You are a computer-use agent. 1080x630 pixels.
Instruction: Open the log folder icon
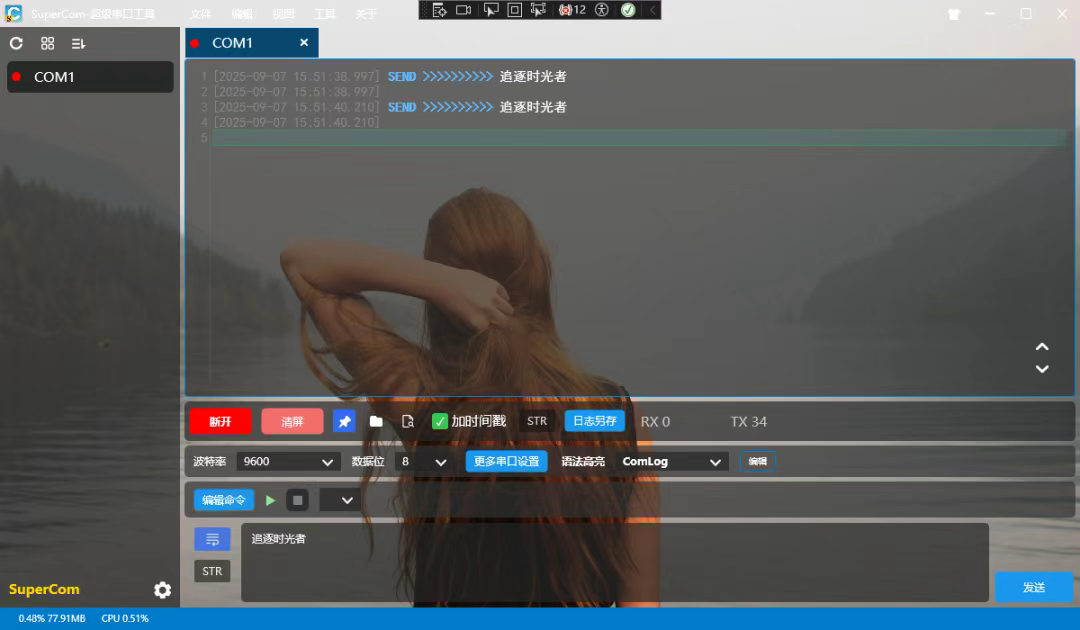click(376, 421)
